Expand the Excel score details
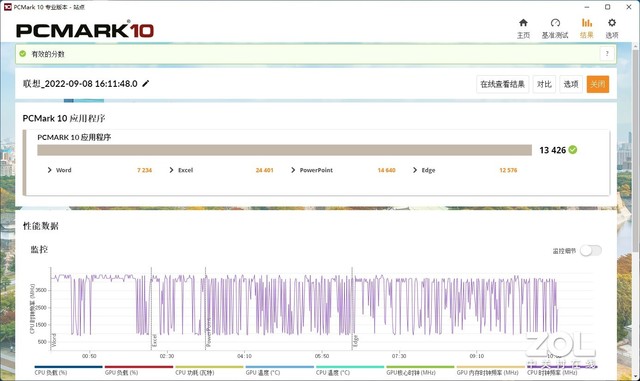This screenshot has width=640, height=381. pos(171,170)
